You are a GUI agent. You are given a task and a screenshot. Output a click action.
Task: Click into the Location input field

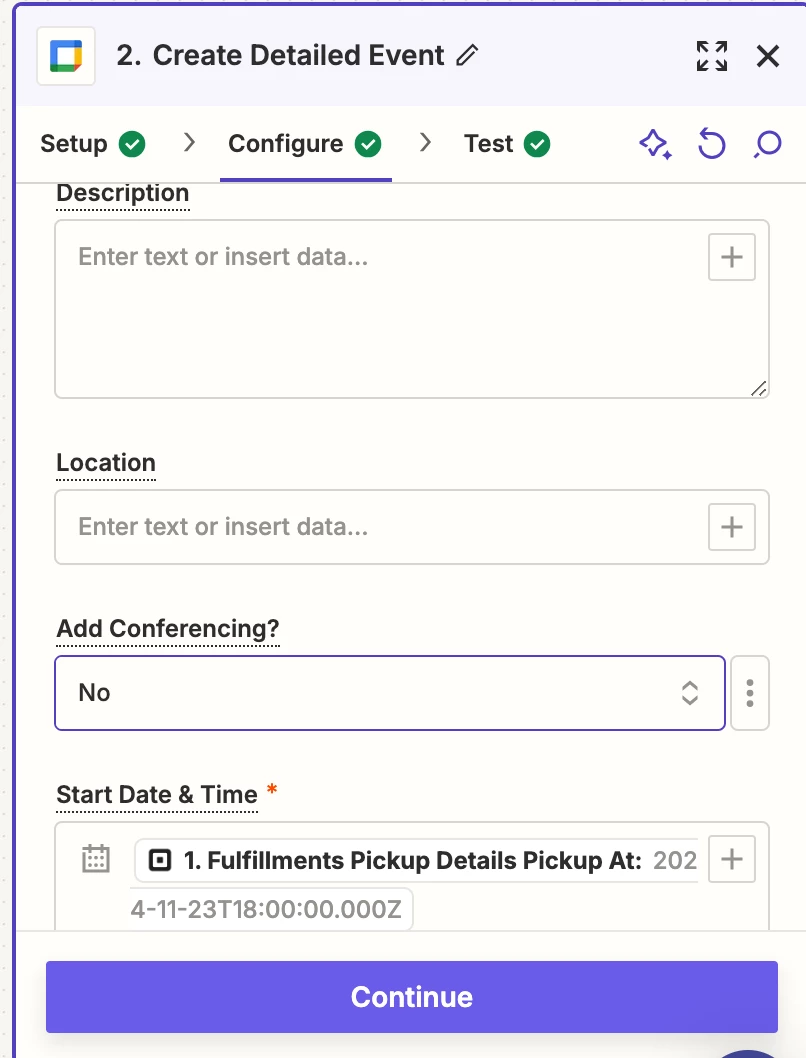pyautogui.click(x=380, y=527)
